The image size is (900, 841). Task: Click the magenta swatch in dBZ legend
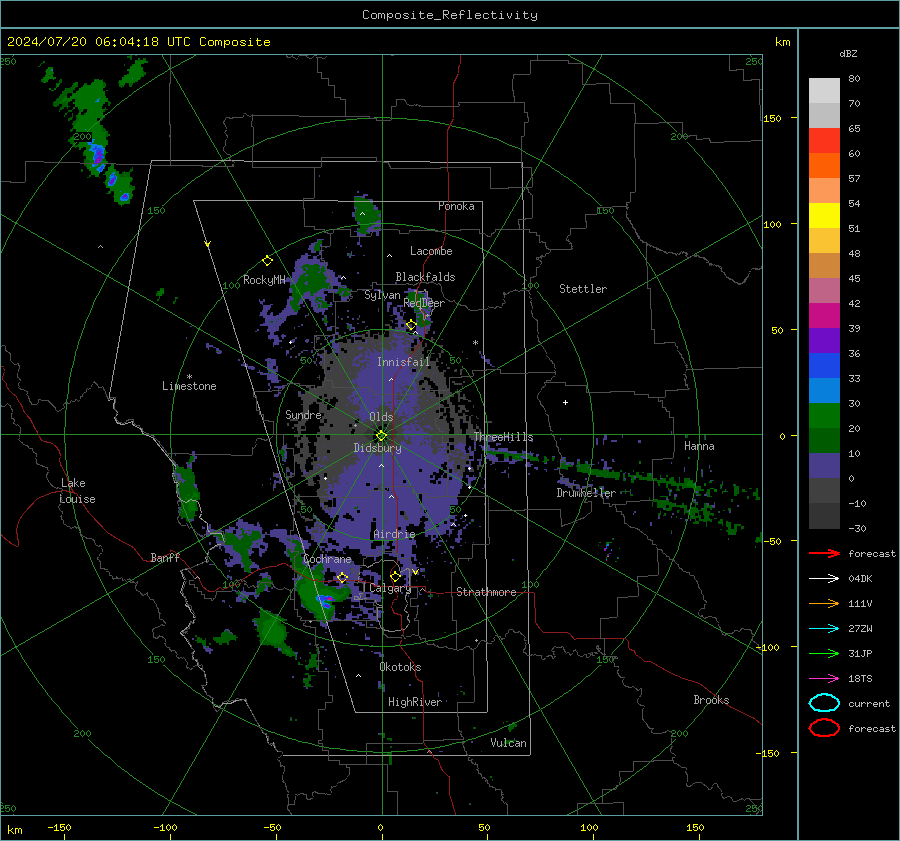[824, 316]
